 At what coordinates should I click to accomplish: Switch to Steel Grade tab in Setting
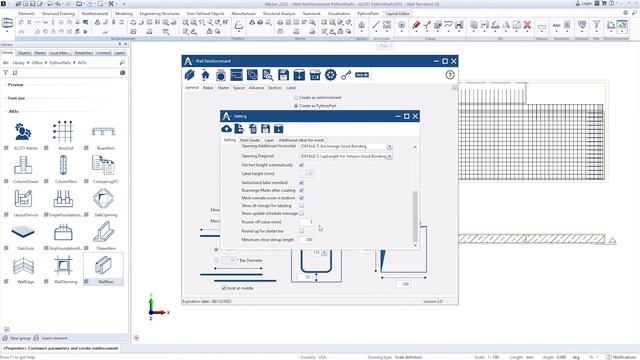point(249,140)
